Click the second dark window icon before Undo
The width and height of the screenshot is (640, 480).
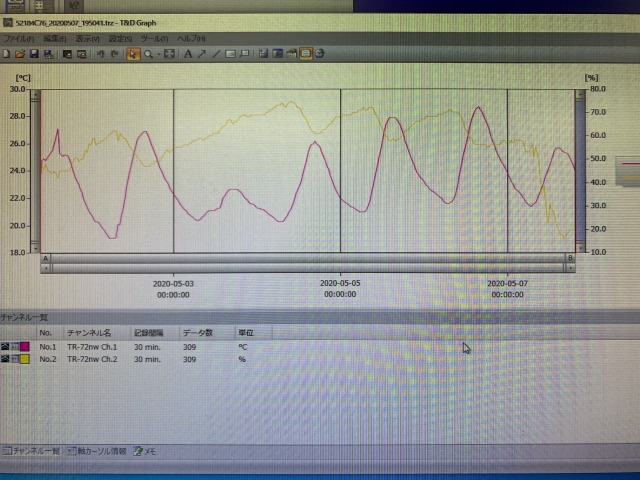(82, 54)
